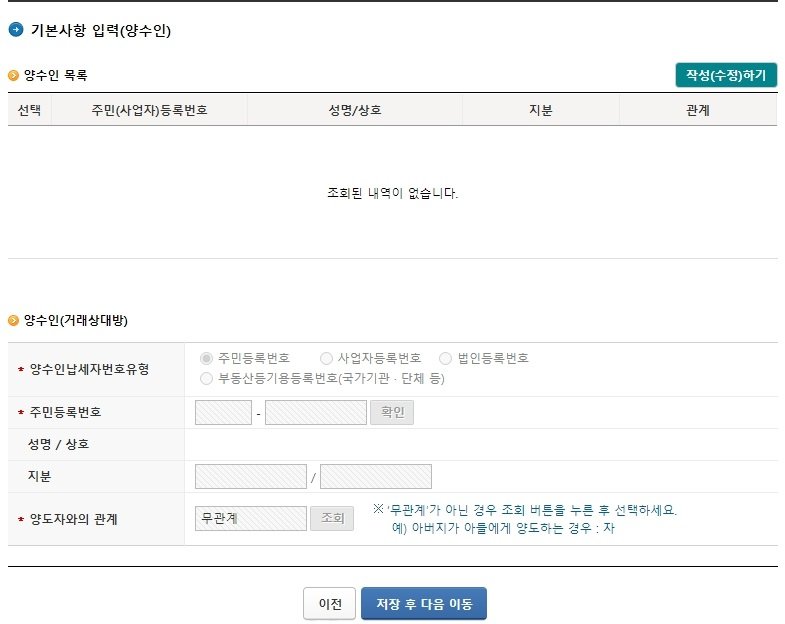The image size is (785, 624).
Task: Click the 기본사항 입력(양수인) heading
Action: pos(101,31)
